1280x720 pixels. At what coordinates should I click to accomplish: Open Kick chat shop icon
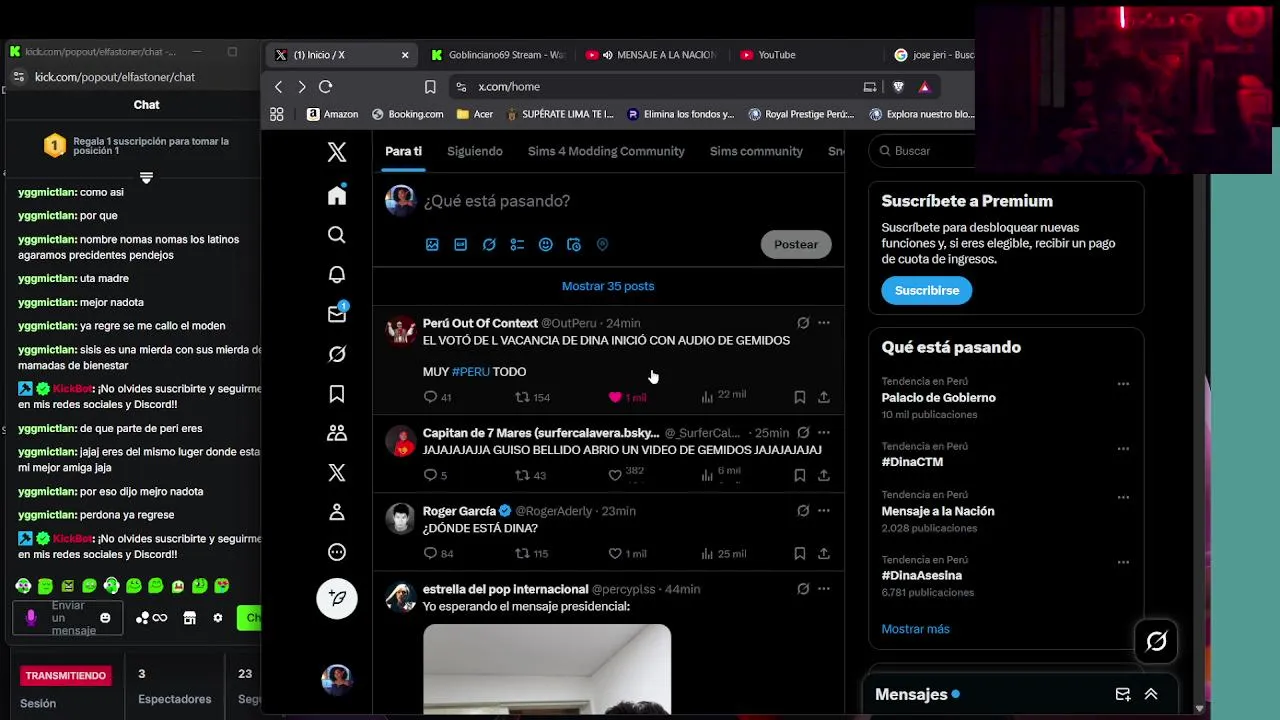pos(189,618)
